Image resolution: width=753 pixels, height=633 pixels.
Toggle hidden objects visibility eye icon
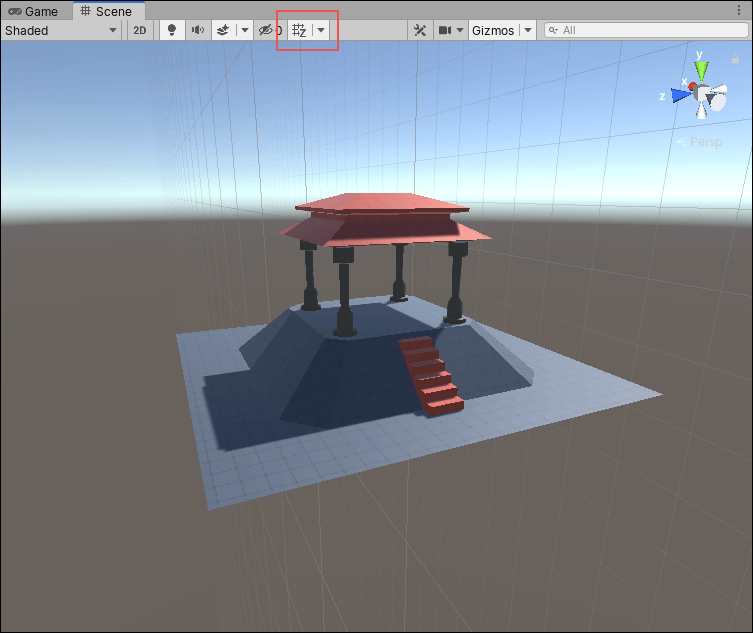[x=267, y=30]
